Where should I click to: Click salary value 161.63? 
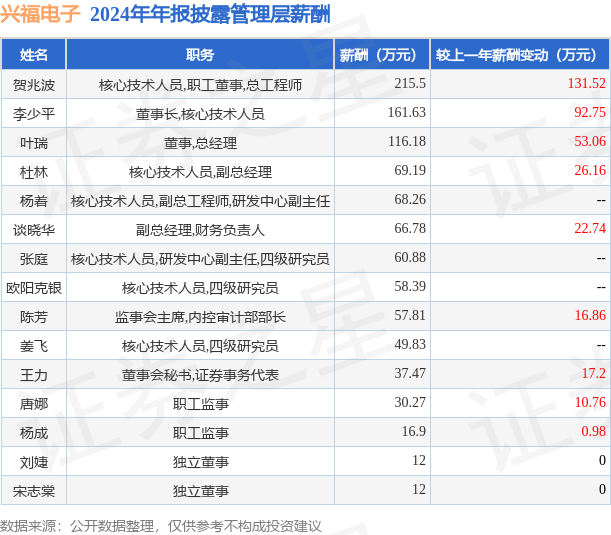coord(407,113)
